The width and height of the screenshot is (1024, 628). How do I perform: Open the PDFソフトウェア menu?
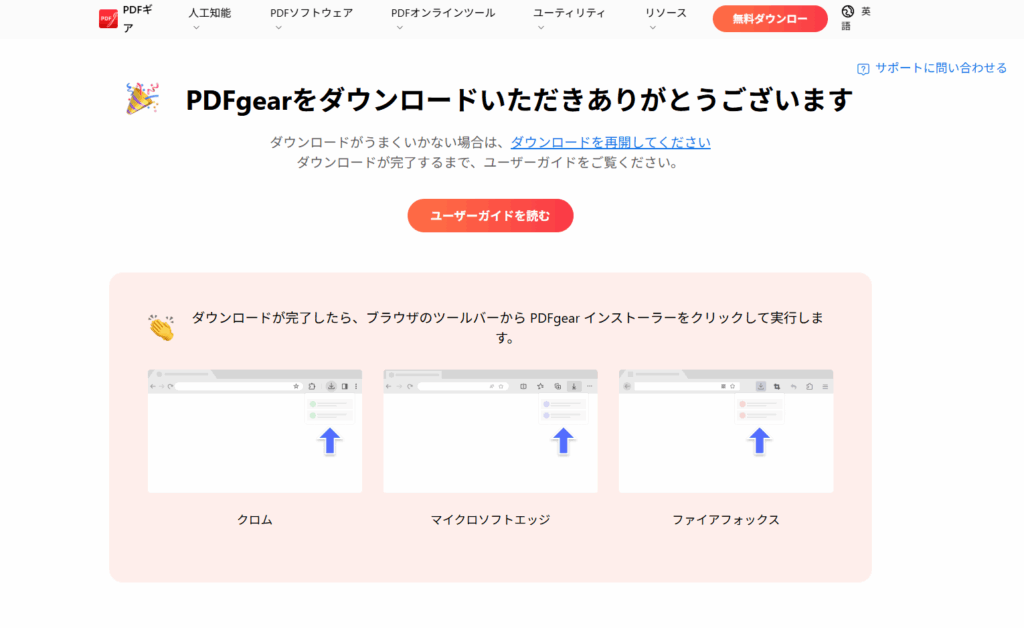312,12
